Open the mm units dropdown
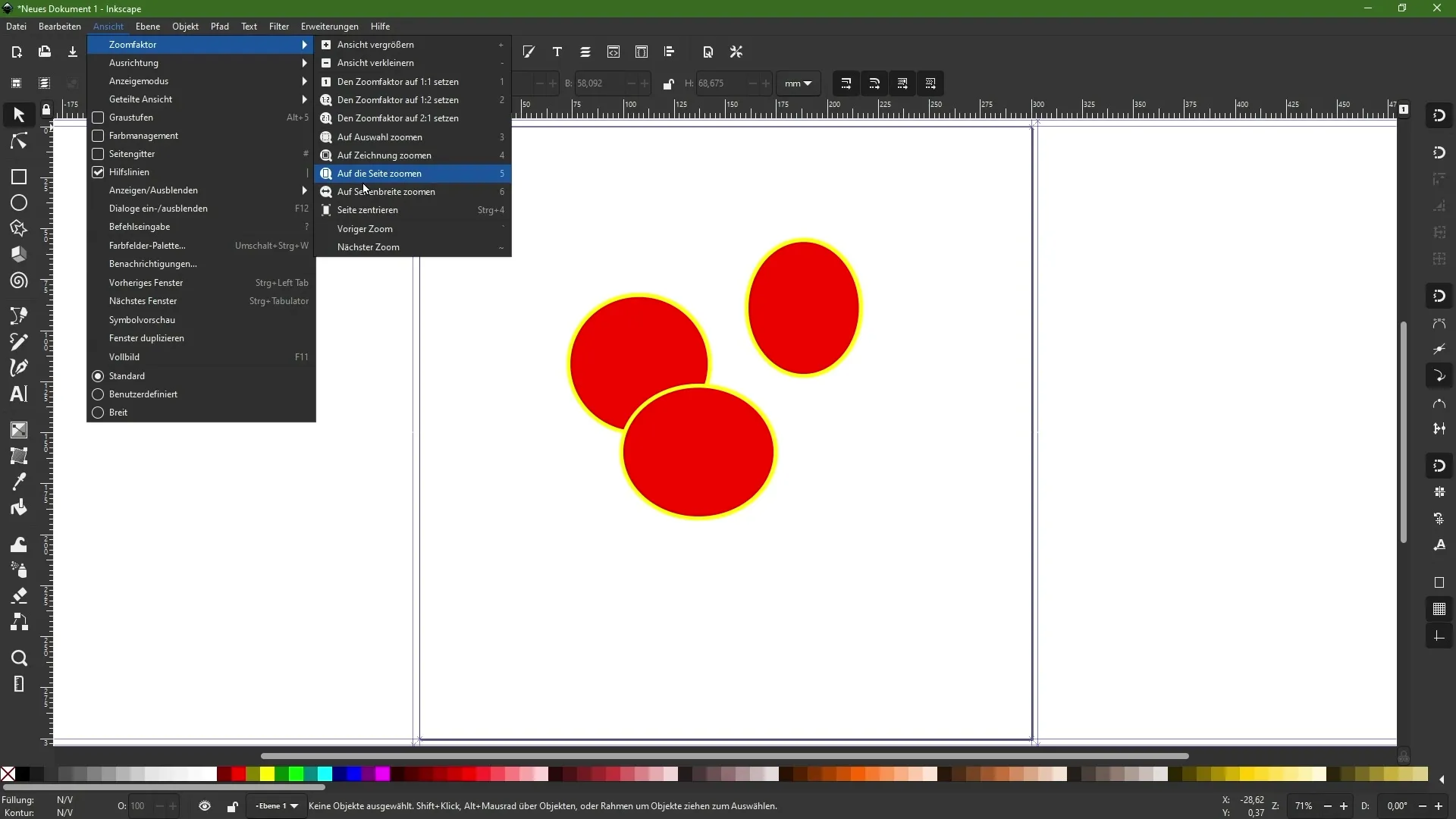Viewport: 1456px width, 819px height. 799,83
